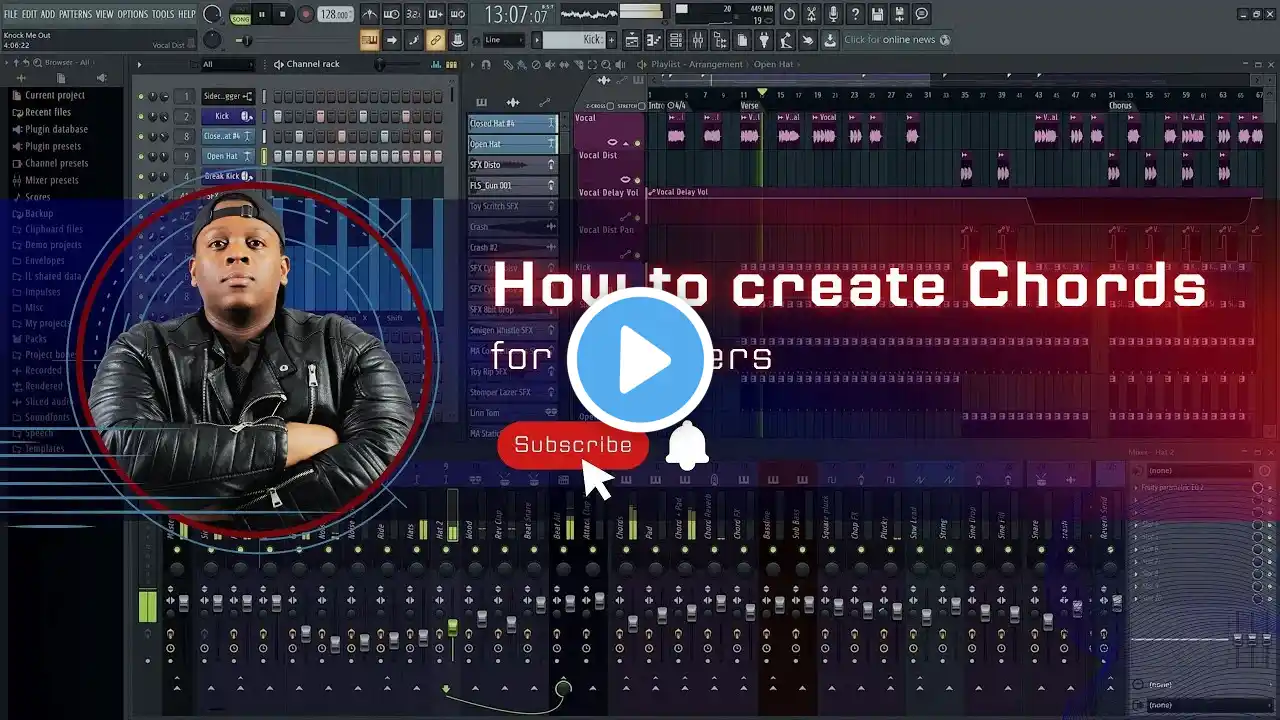Select the playlist Delete tool
The width and height of the screenshot is (1280, 720).
(536, 64)
